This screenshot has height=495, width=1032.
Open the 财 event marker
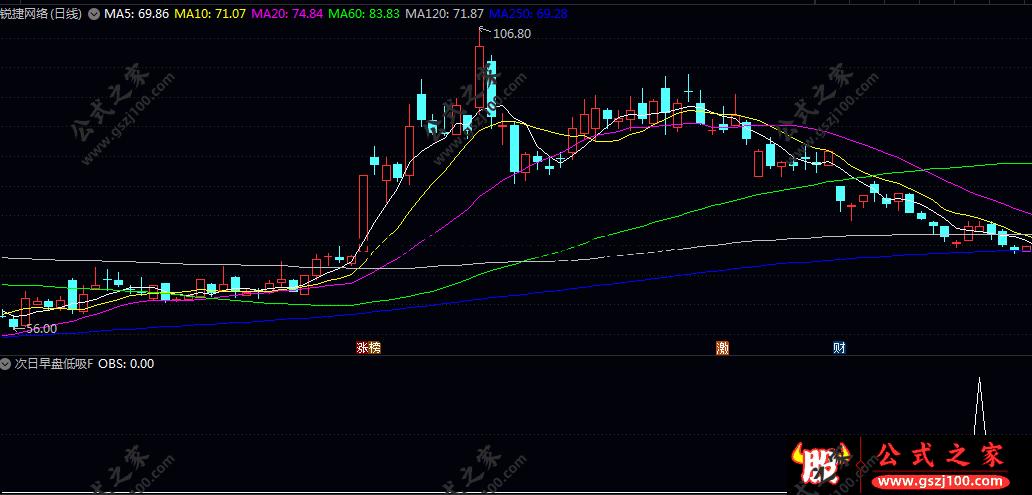[x=839, y=348]
